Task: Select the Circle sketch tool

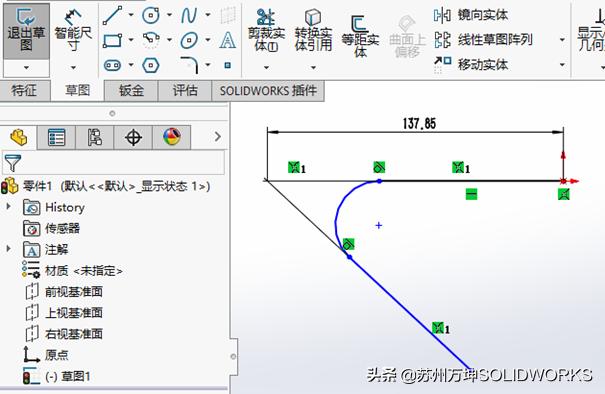Action: pos(150,15)
